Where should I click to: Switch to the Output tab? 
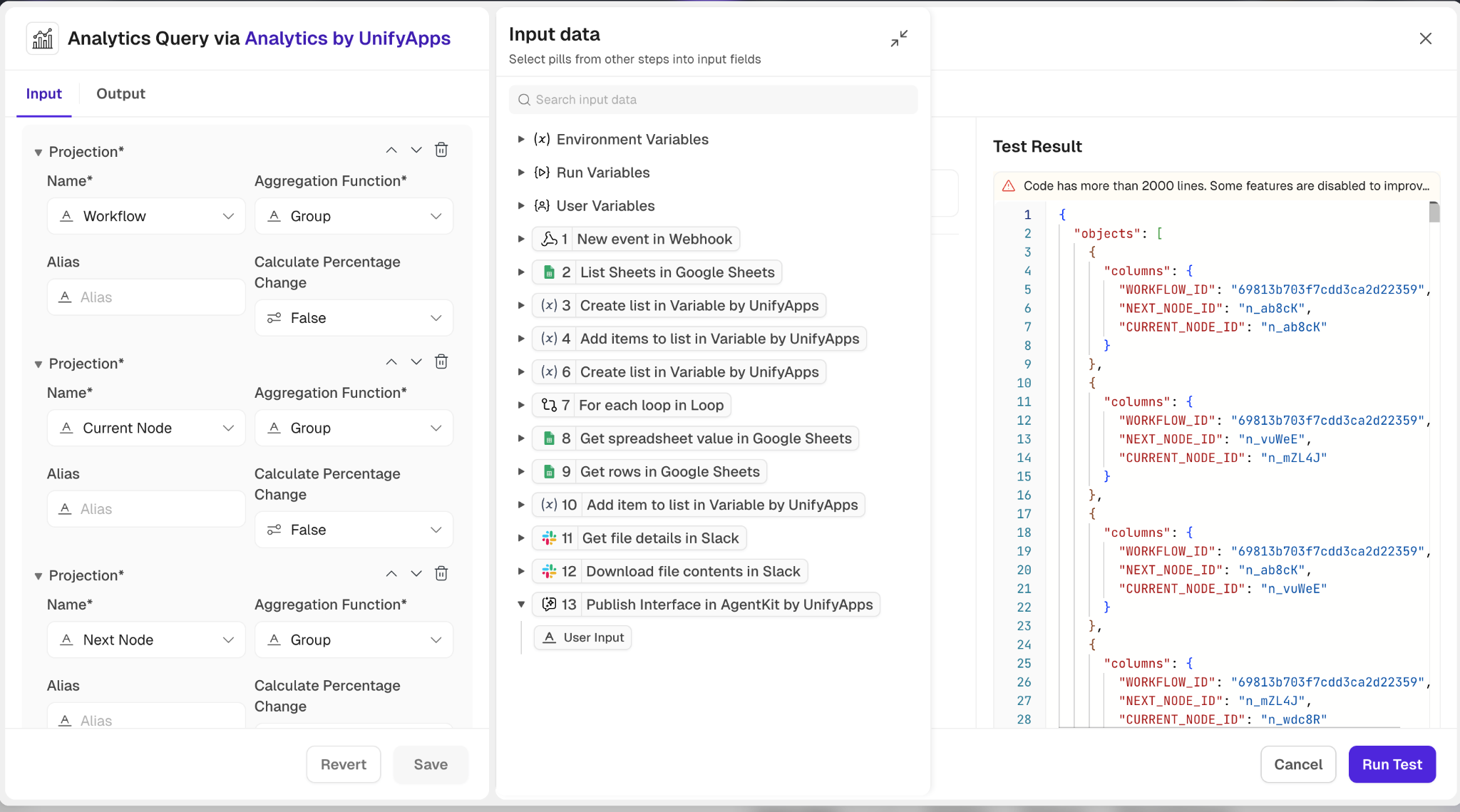coord(120,93)
